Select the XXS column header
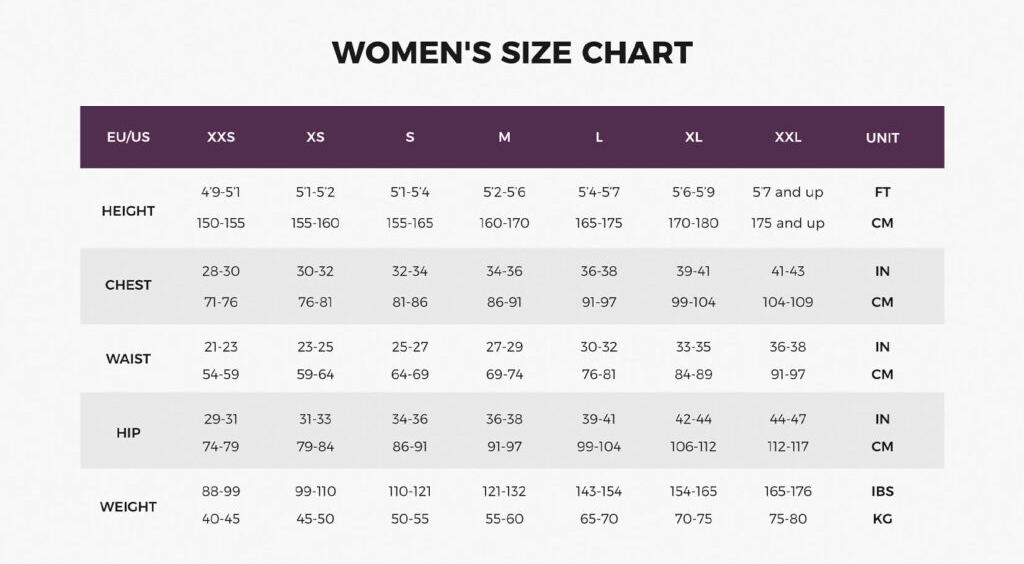 pyautogui.click(x=221, y=137)
